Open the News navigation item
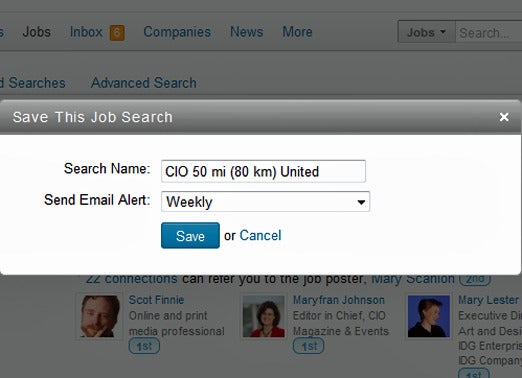Viewport: 522px width, 378px height. (x=247, y=32)
